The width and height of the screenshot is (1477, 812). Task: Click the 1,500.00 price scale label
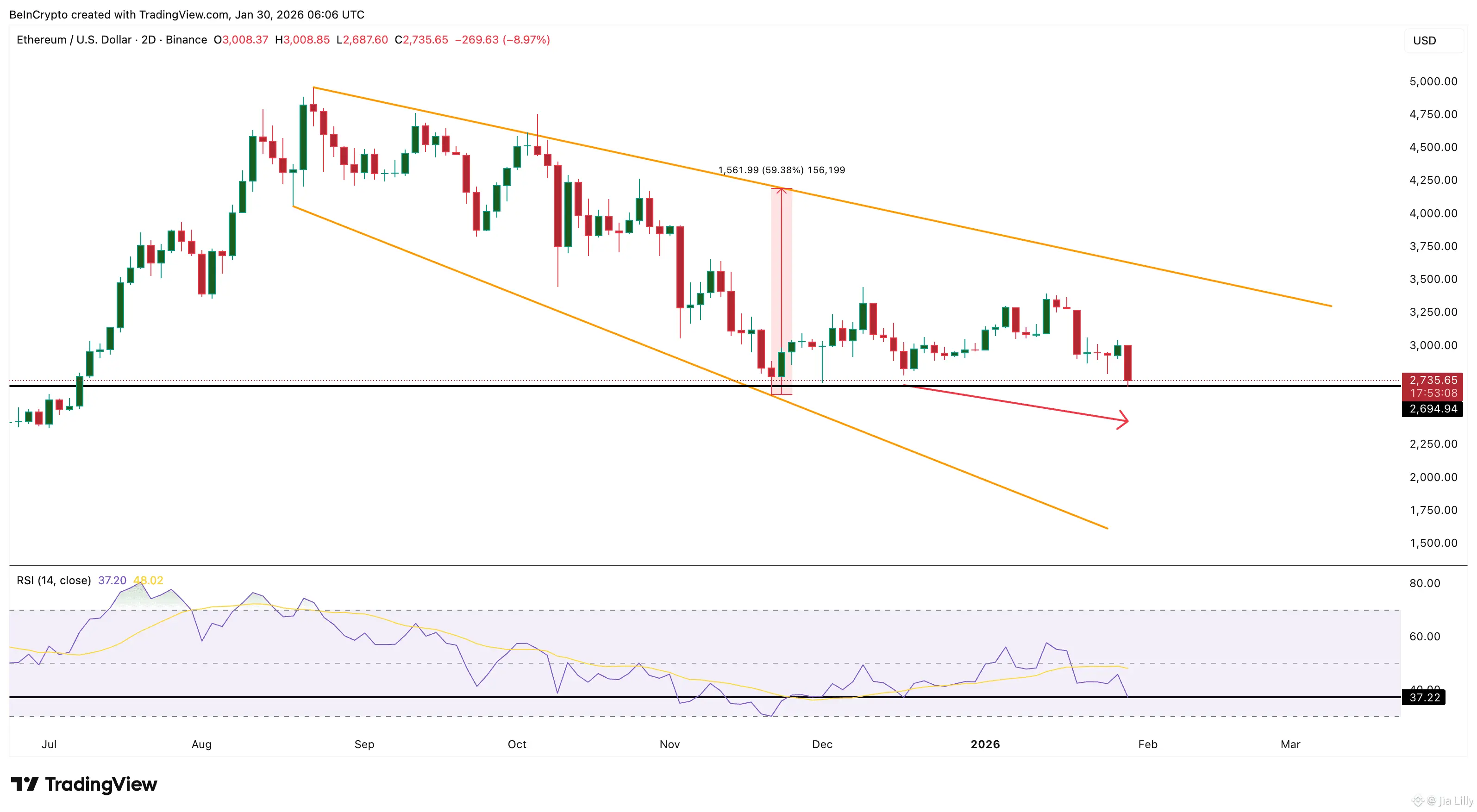[1433, 543]
